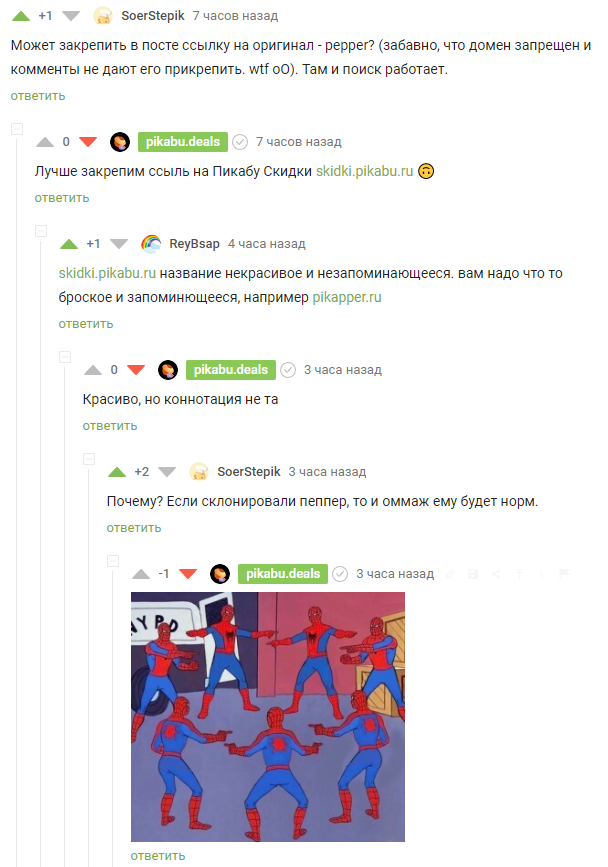The width and height of the screenshot is (608, 867).
Task: Open SoerStepik's profile name in the top comment
Action: tap(153, 16)
